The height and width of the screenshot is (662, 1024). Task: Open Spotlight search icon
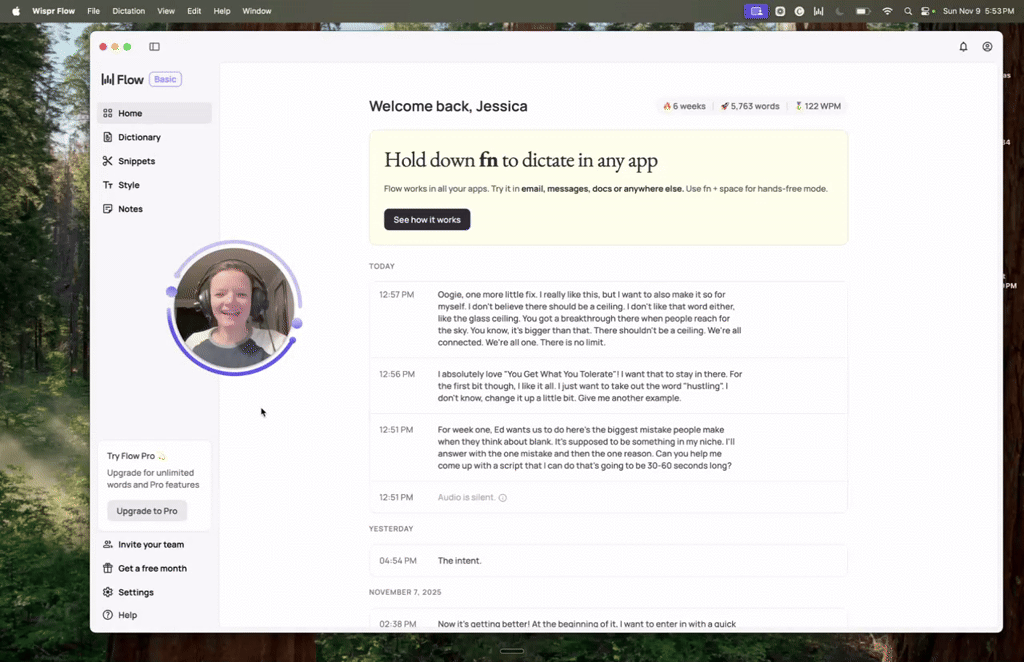click(x=908, y=11)
